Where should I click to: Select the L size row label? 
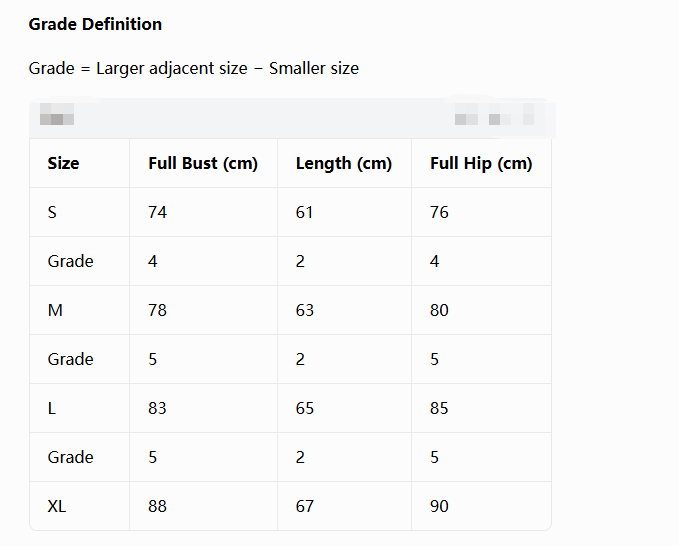pyautogui.click(x=52, y=408)
